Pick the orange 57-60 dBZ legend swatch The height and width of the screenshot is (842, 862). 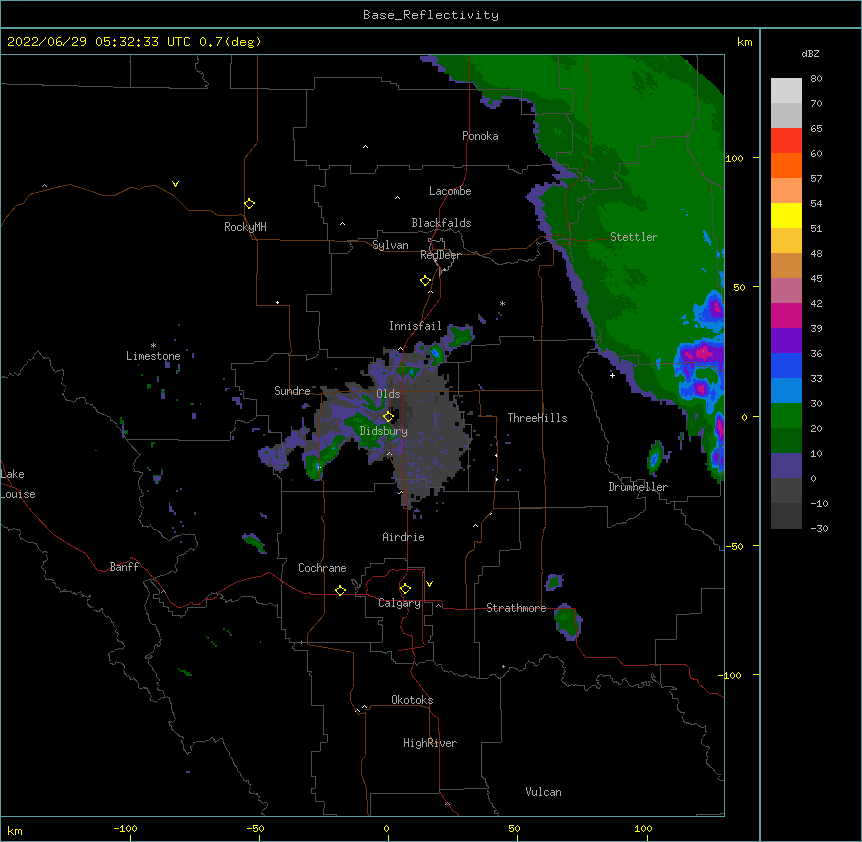(786, 165)
